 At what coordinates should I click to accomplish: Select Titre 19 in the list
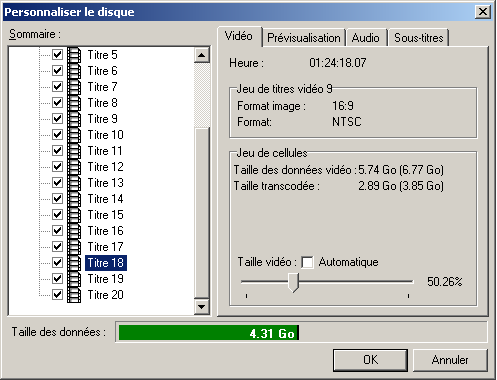click(106, 279)
